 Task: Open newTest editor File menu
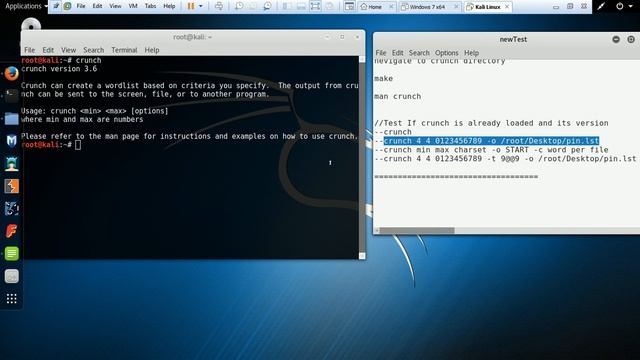pos(381,53)
